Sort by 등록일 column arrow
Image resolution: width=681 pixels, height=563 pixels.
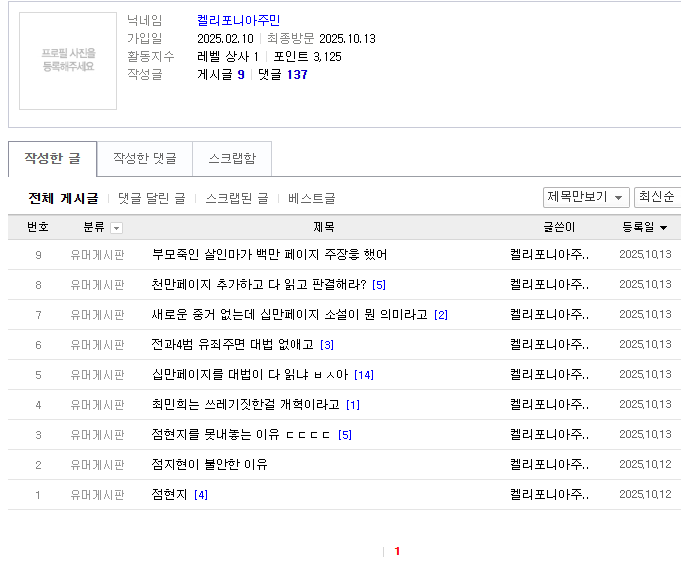[663, 228]
